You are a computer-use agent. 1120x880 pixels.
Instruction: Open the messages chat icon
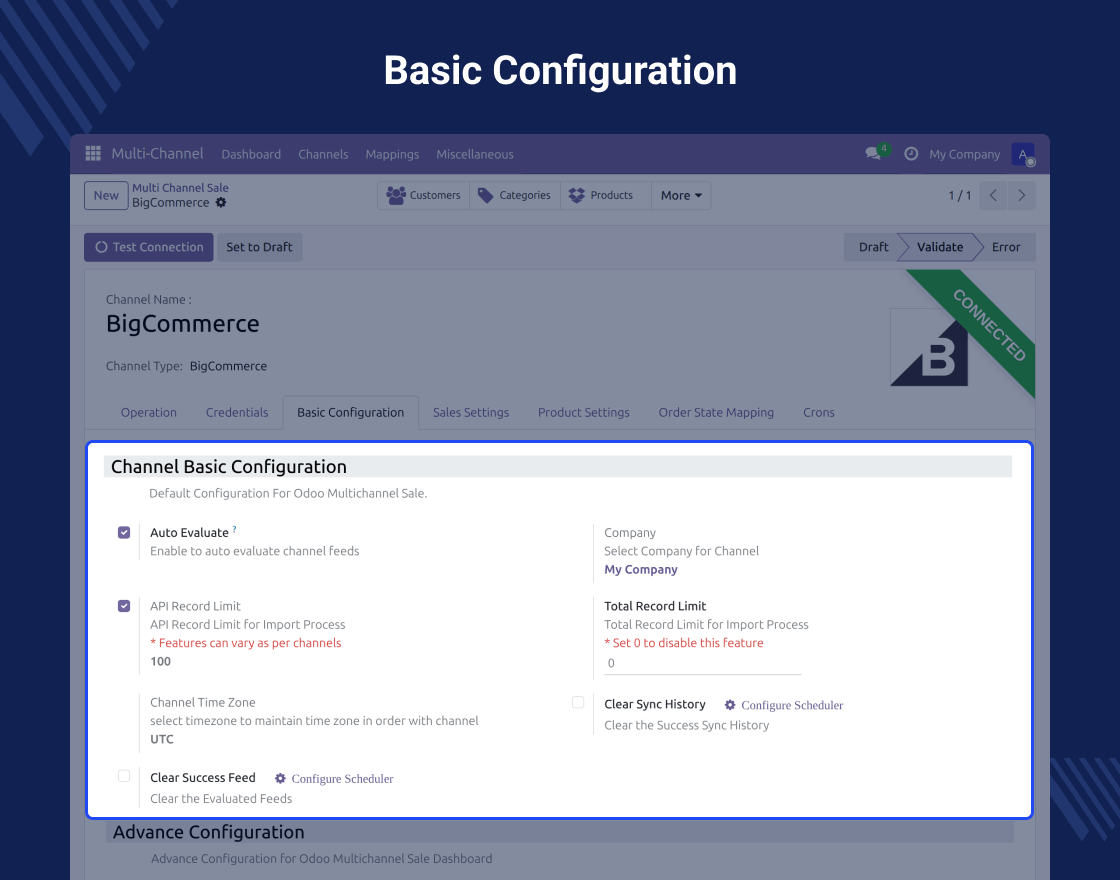click(x=873, y=153)
